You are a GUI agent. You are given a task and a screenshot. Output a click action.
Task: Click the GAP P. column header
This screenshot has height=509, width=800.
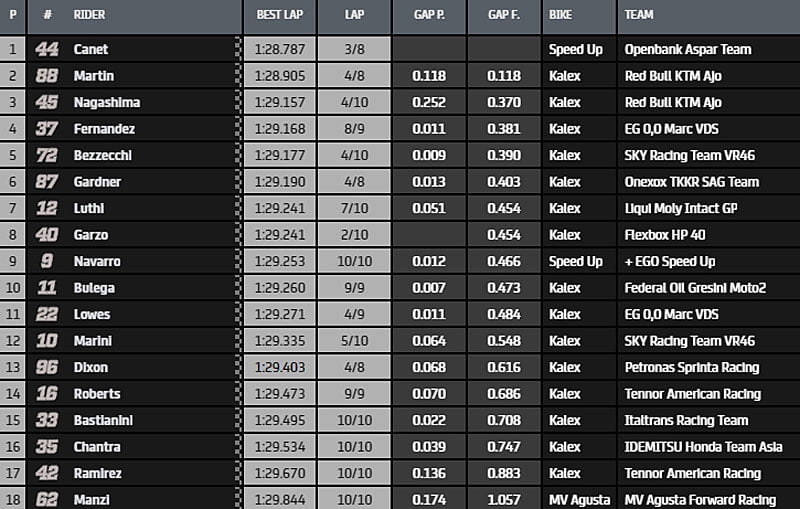point(429,16)
